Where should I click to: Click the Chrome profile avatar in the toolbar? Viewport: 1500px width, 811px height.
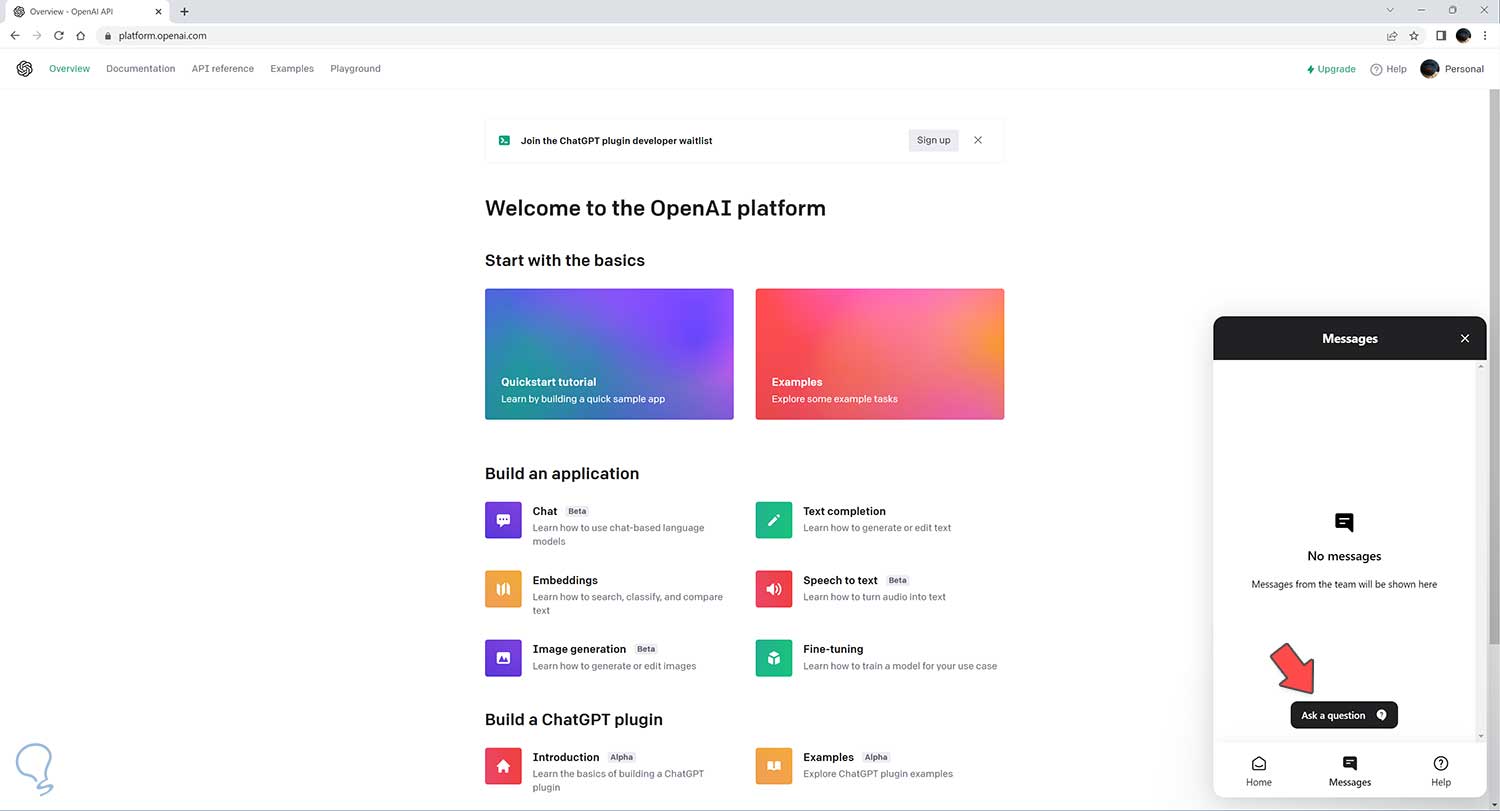tap(1463, 35)
